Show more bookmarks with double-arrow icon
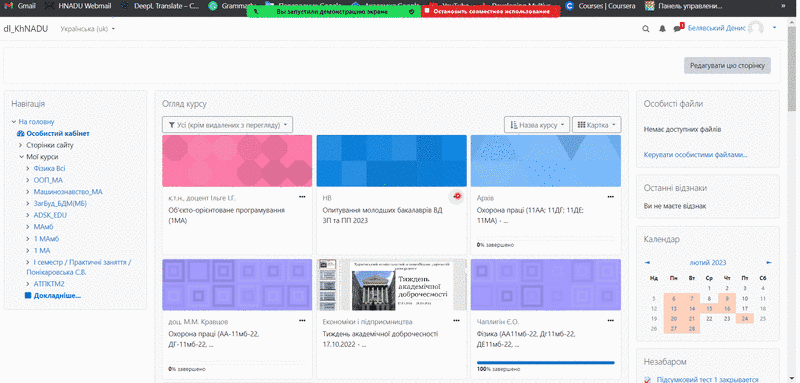This screenshot has height=383, width=800. [783, 6]
